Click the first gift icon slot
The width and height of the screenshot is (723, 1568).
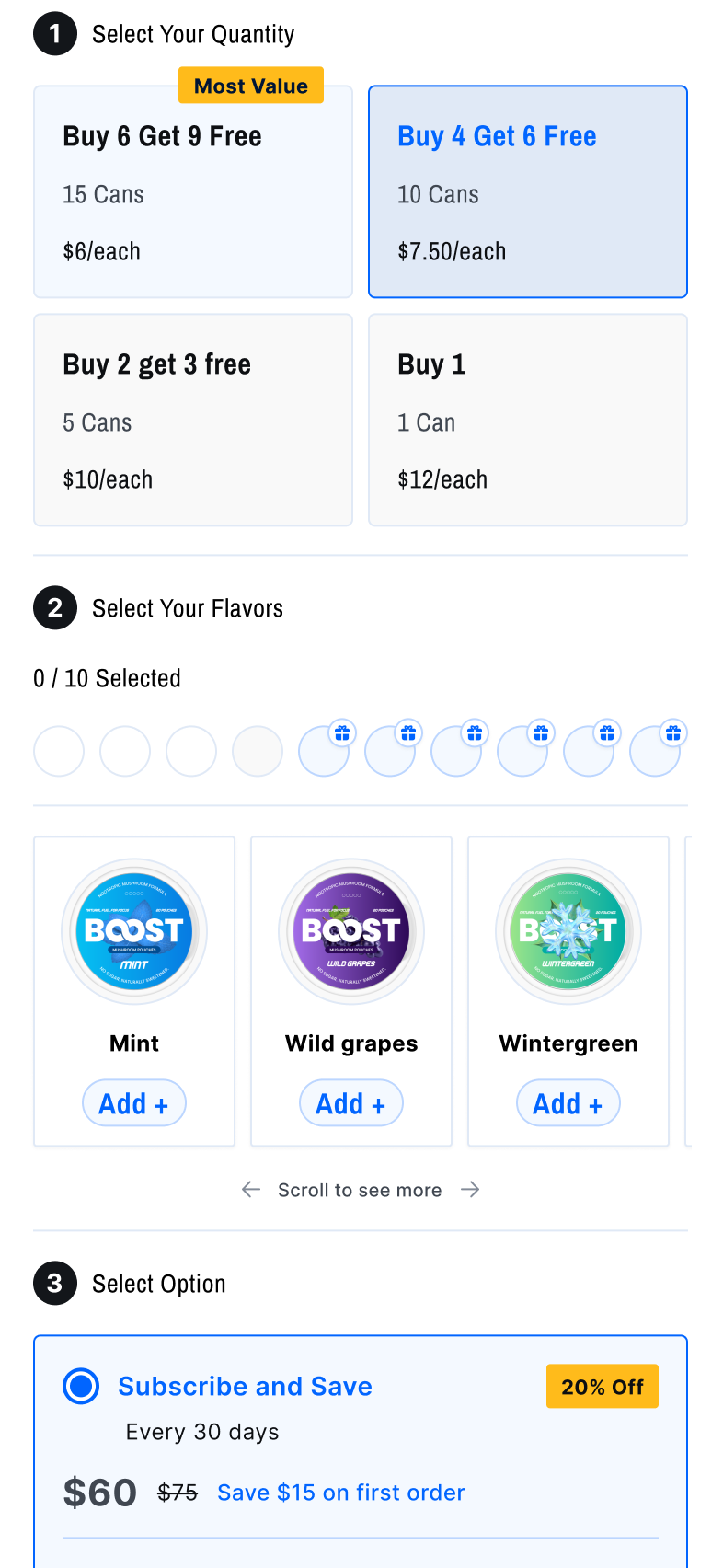pos(324,751)
